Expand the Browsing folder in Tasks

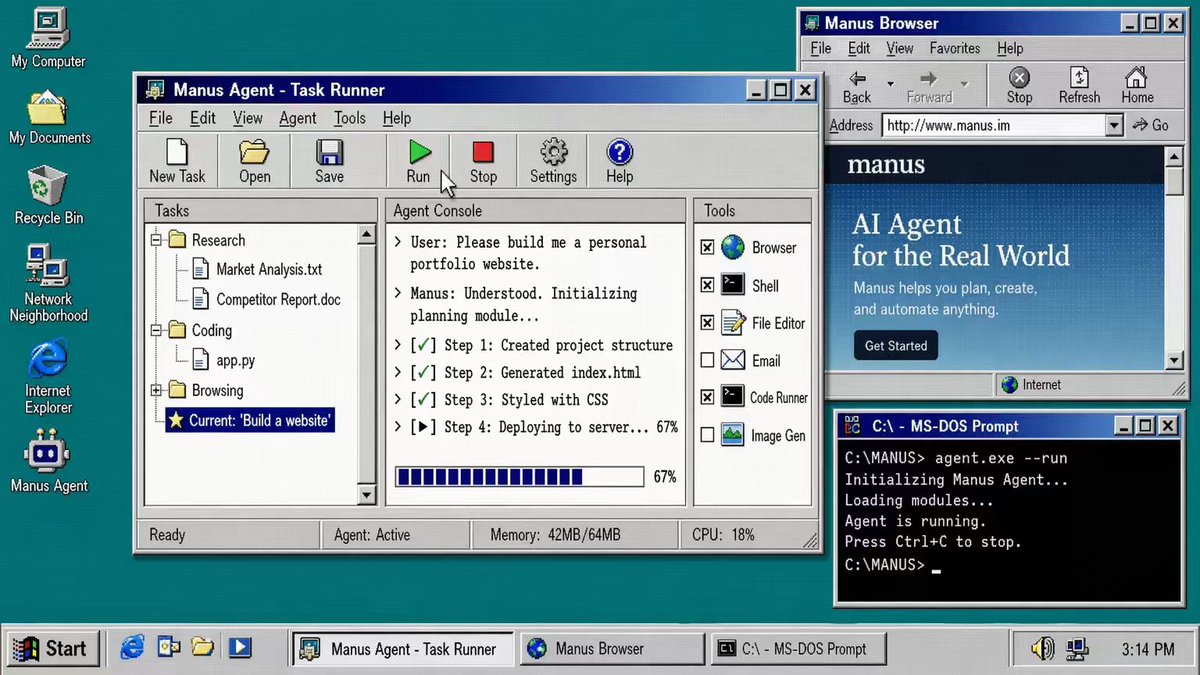point(156,390)
